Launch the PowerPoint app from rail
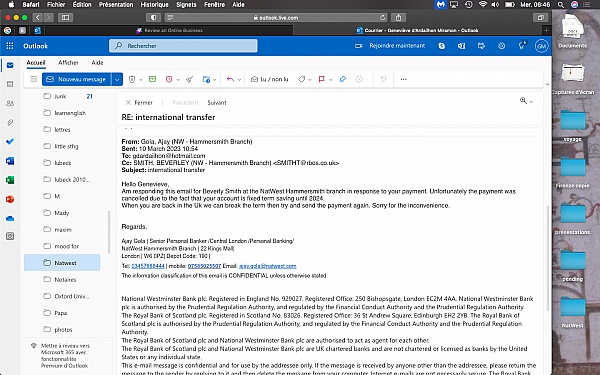Screen dimensions: 600x375 click(10, 199)
